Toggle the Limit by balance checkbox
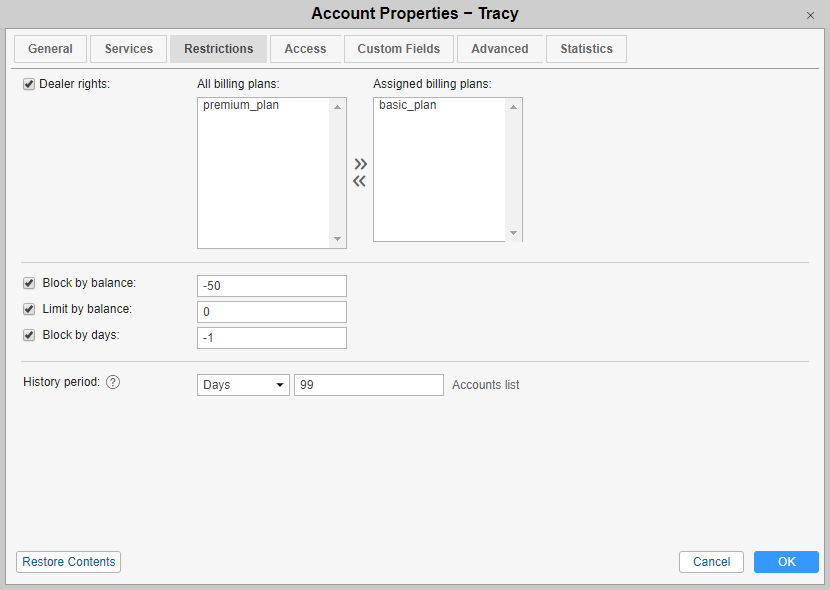 29,309
